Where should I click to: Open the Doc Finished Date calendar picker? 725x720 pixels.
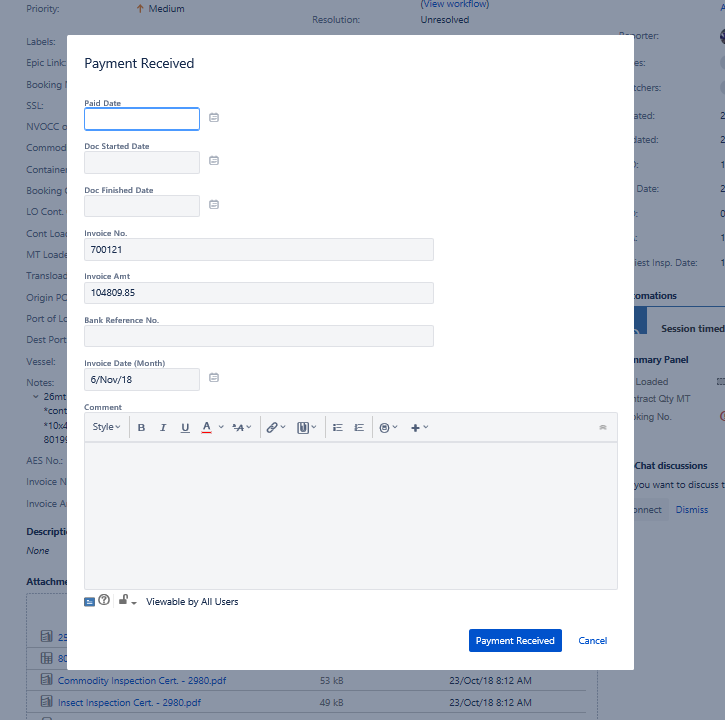coord(214,204)
